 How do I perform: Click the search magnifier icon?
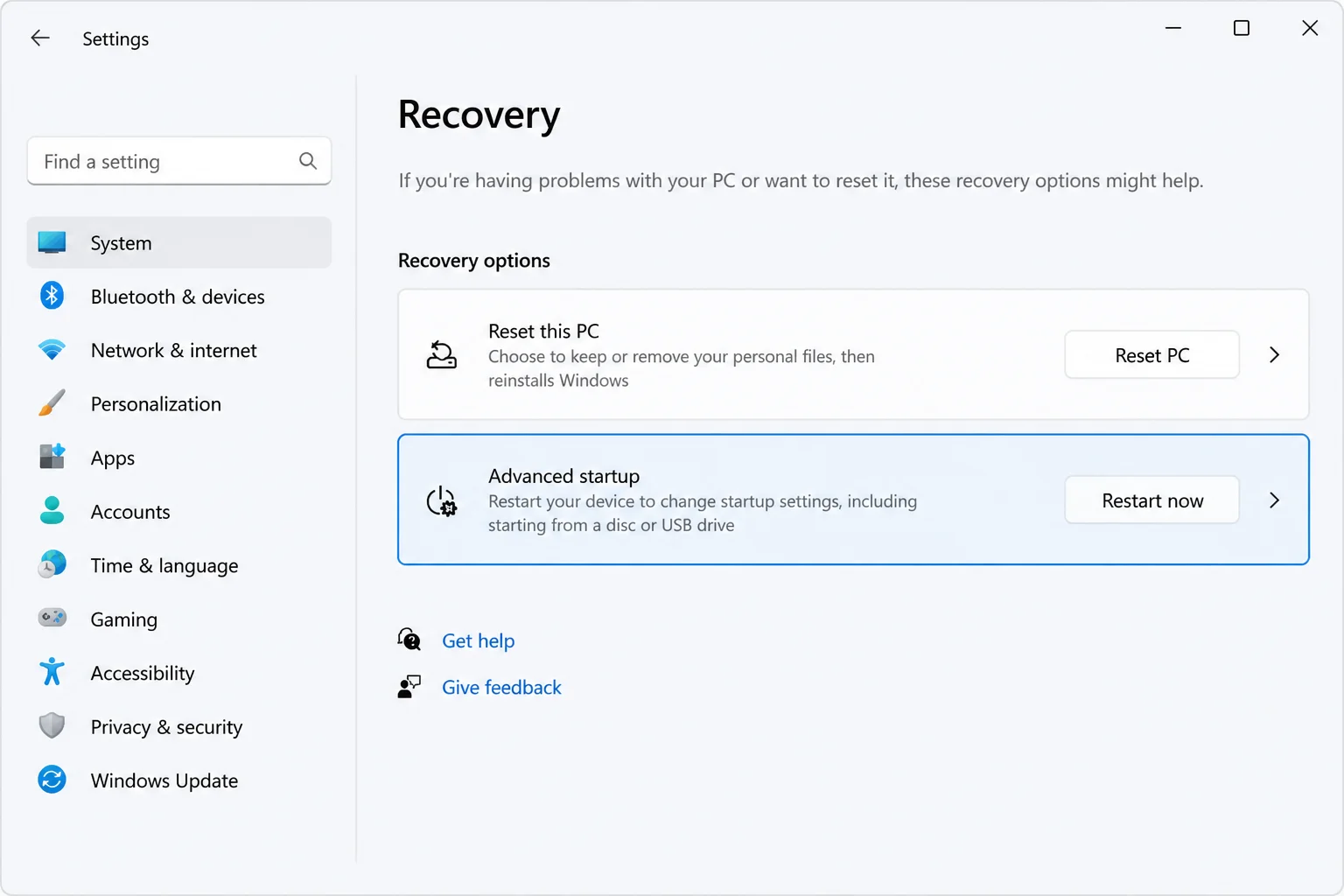[308, 161]
